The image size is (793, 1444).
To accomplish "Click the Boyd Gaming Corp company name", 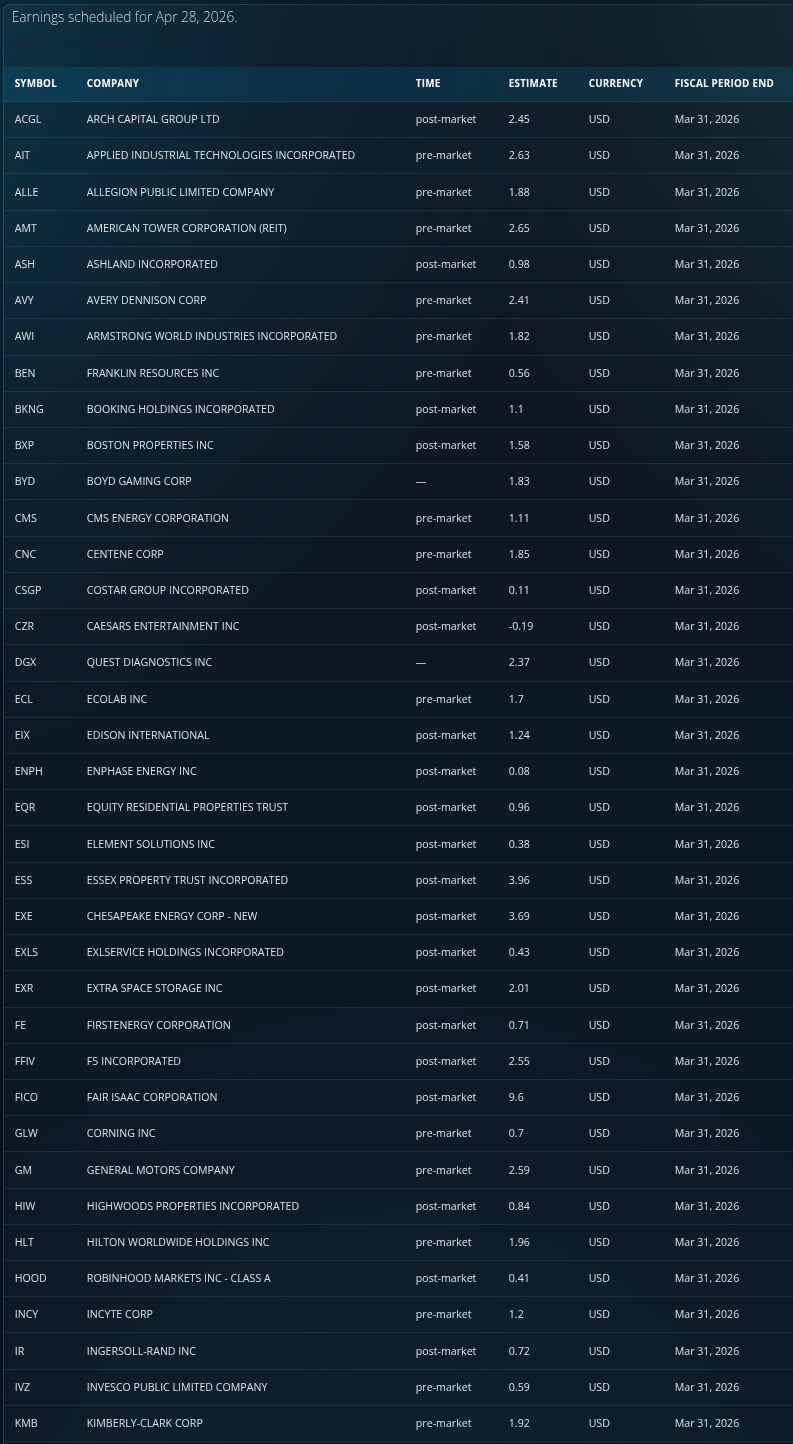I will (x=139, y=481).
